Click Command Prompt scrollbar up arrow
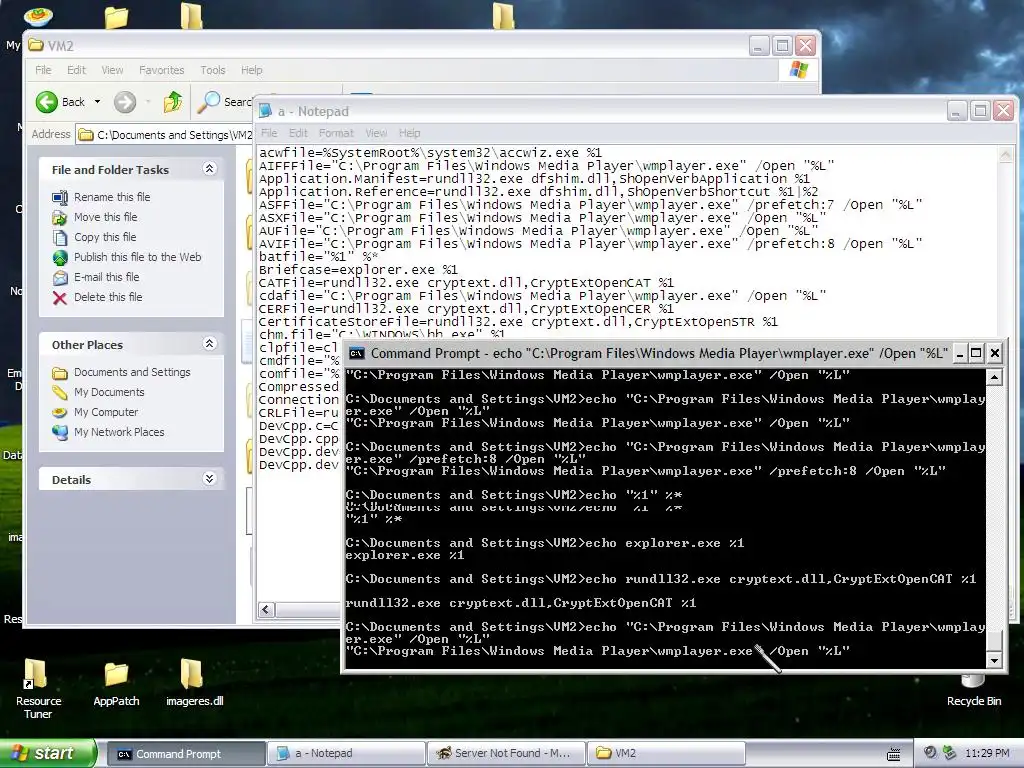The width and height of the screenshot is (1024, 768). 994,377
